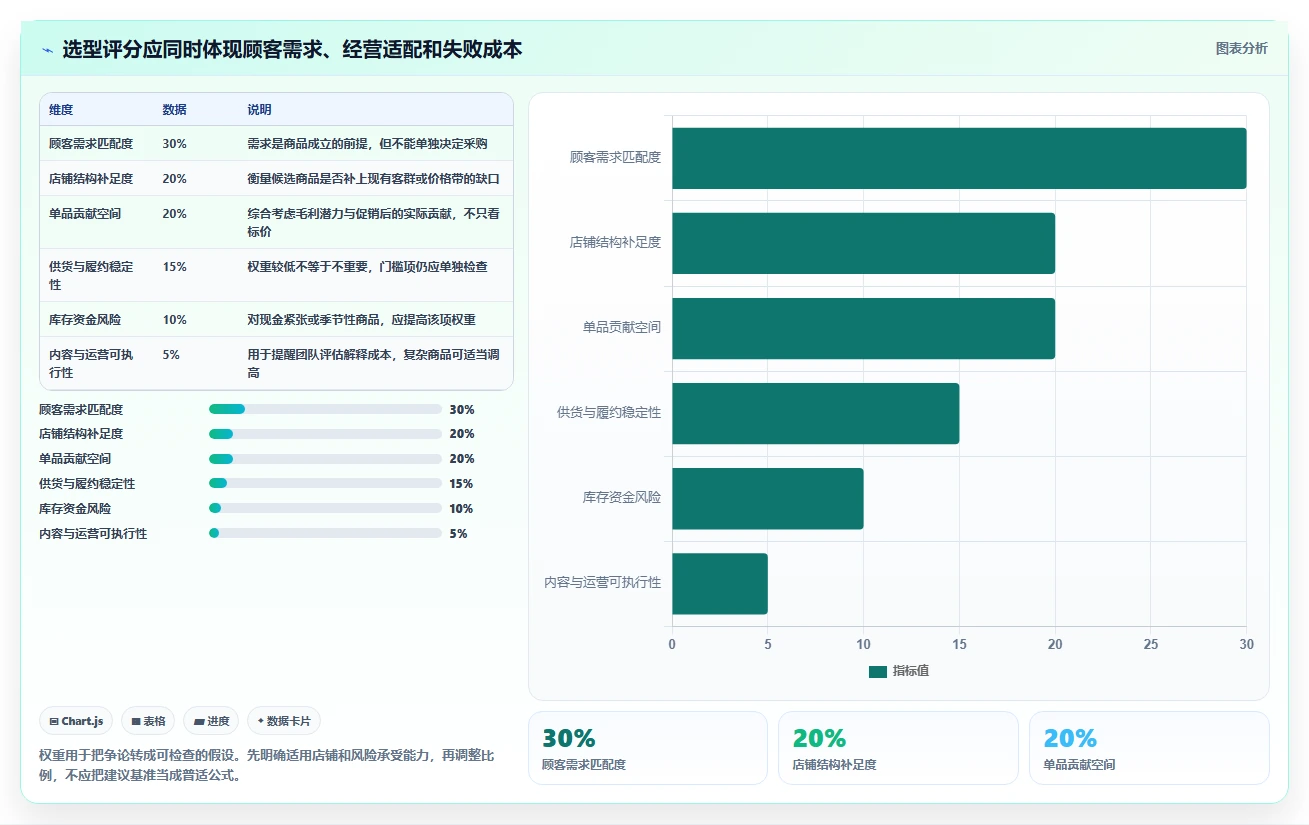1309x825 pixels.
Task: Click the title icon beside 选型评分 heading
Action: [x=47, y=50]
